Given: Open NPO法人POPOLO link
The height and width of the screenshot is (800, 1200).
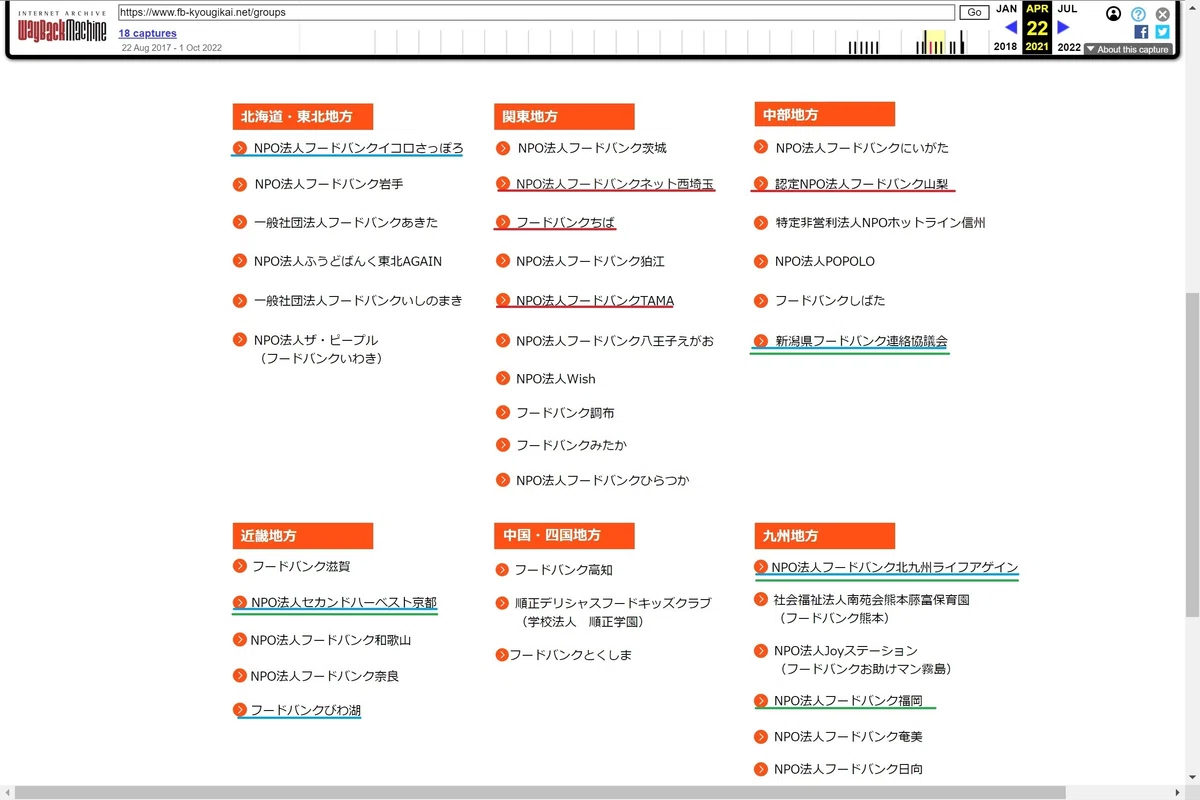Looking at the screenshot, I should (x=825, y=261).
